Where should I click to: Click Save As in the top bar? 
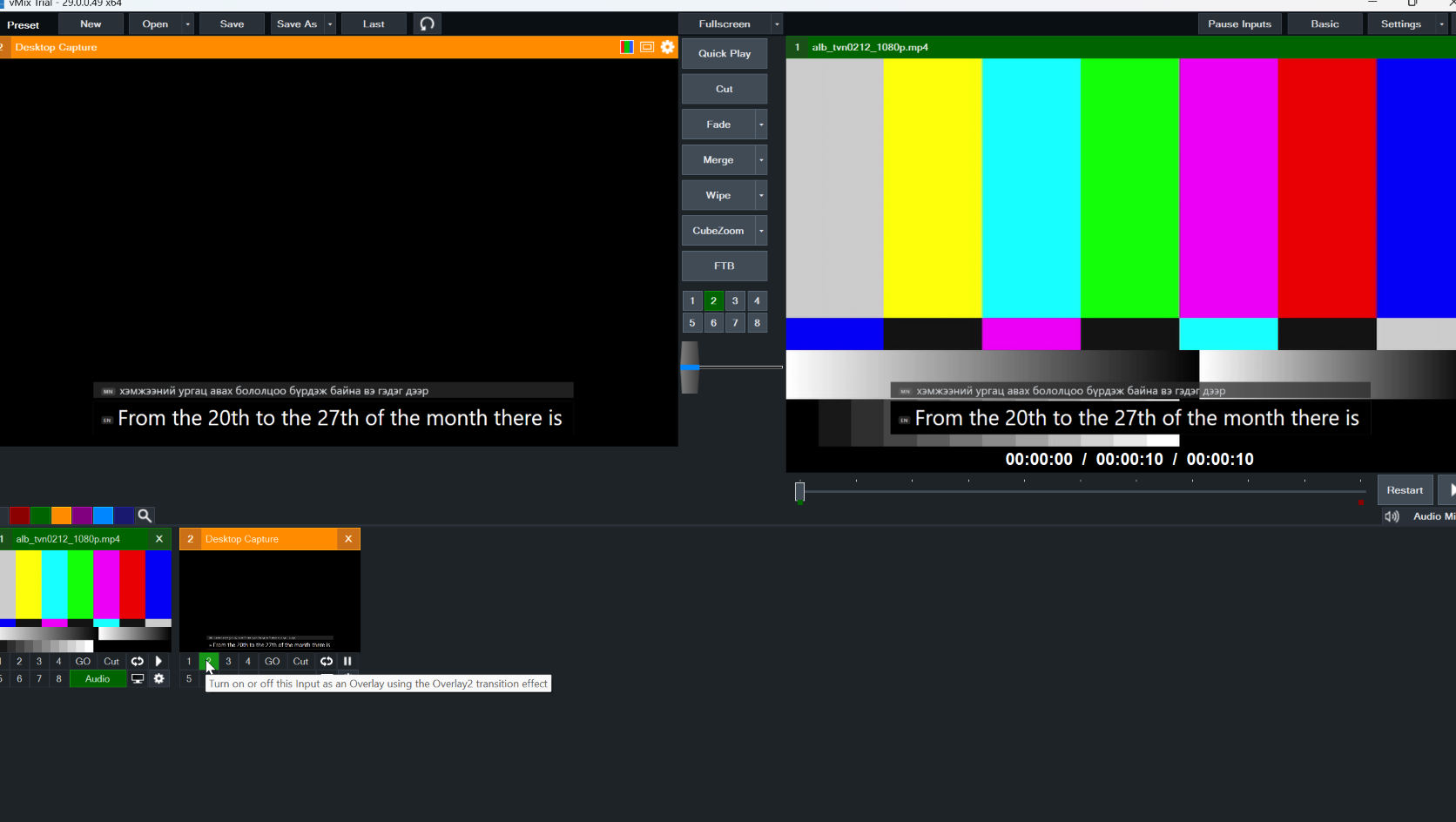[x=297, y=24]
